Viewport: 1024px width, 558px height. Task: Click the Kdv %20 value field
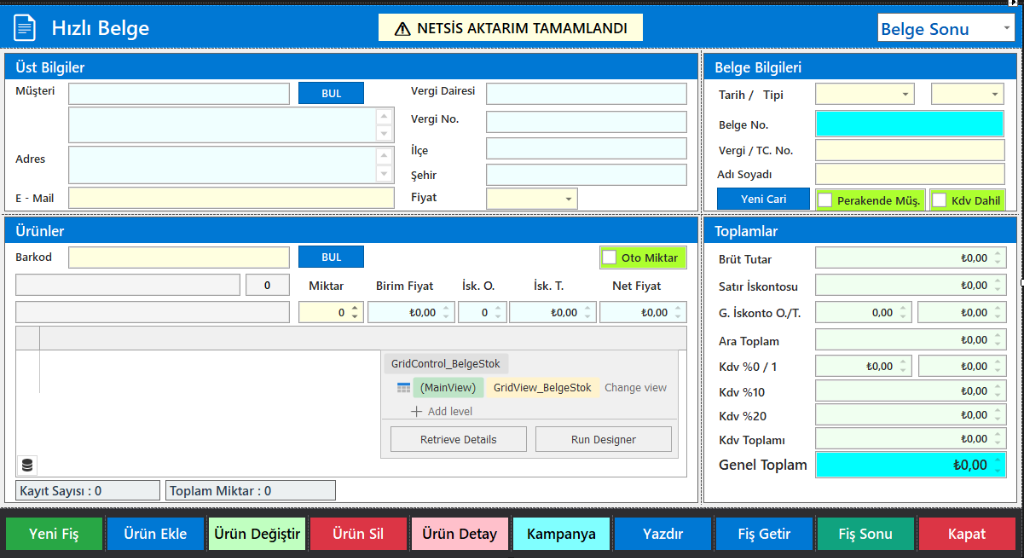[x=910, y=415]
